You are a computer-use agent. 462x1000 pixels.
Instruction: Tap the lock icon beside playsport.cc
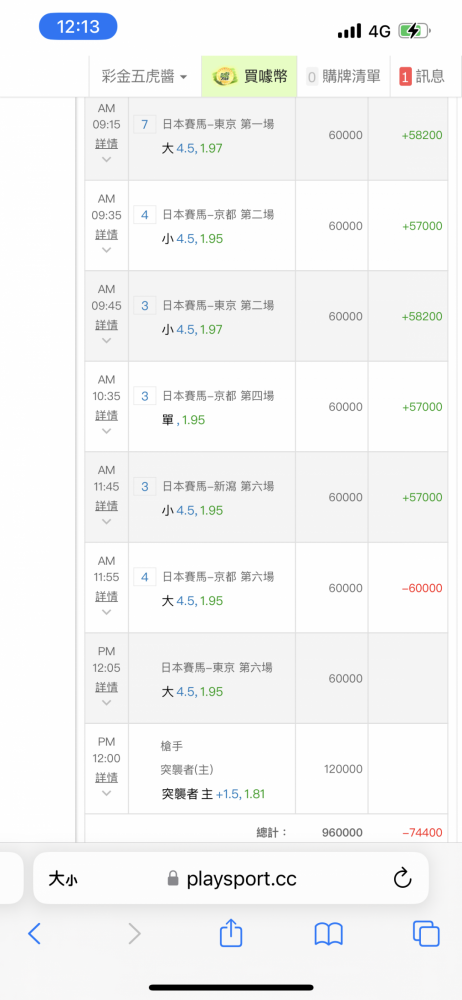click(x=173, y=879)
